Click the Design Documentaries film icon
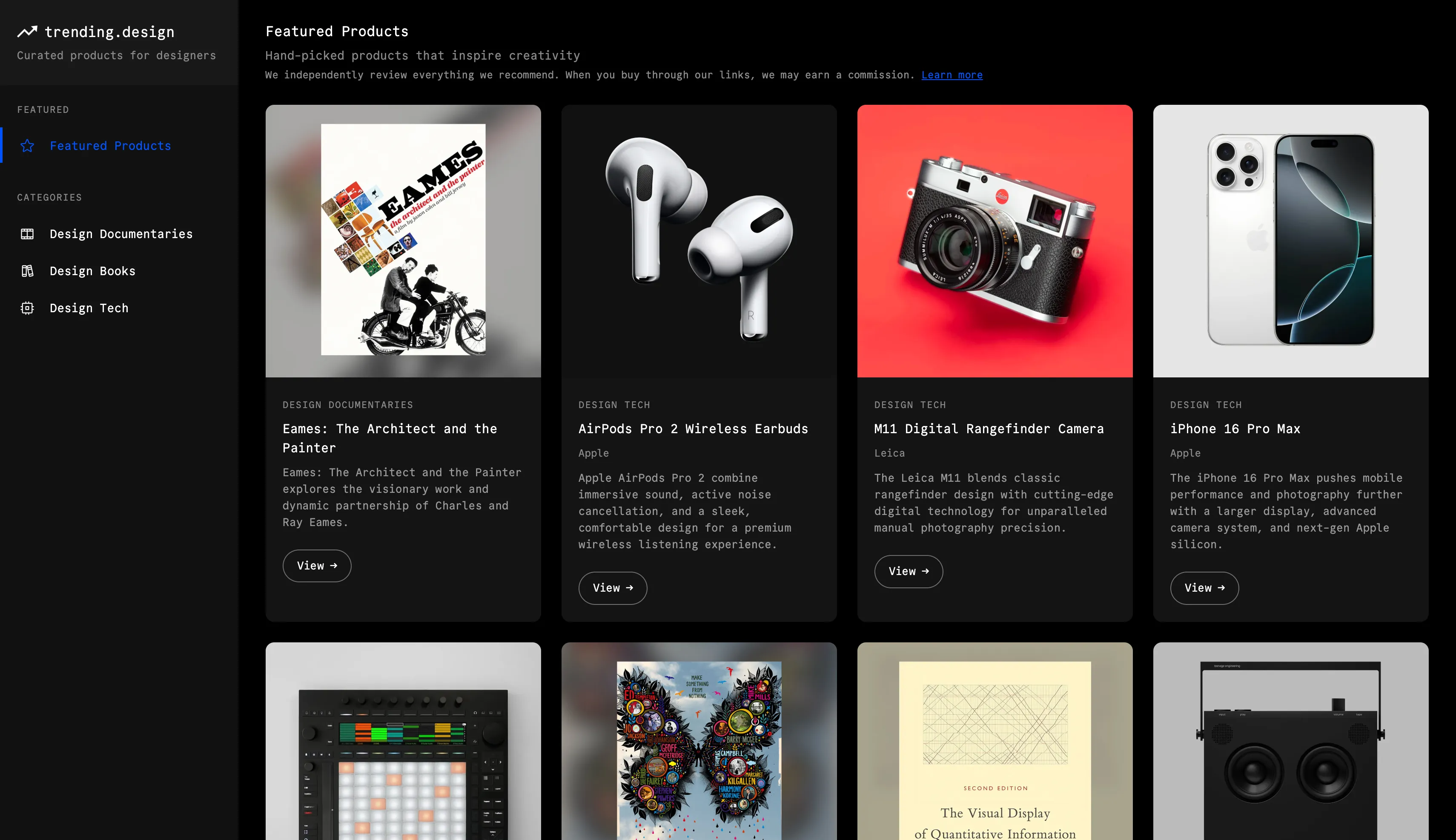 [27, 234]
